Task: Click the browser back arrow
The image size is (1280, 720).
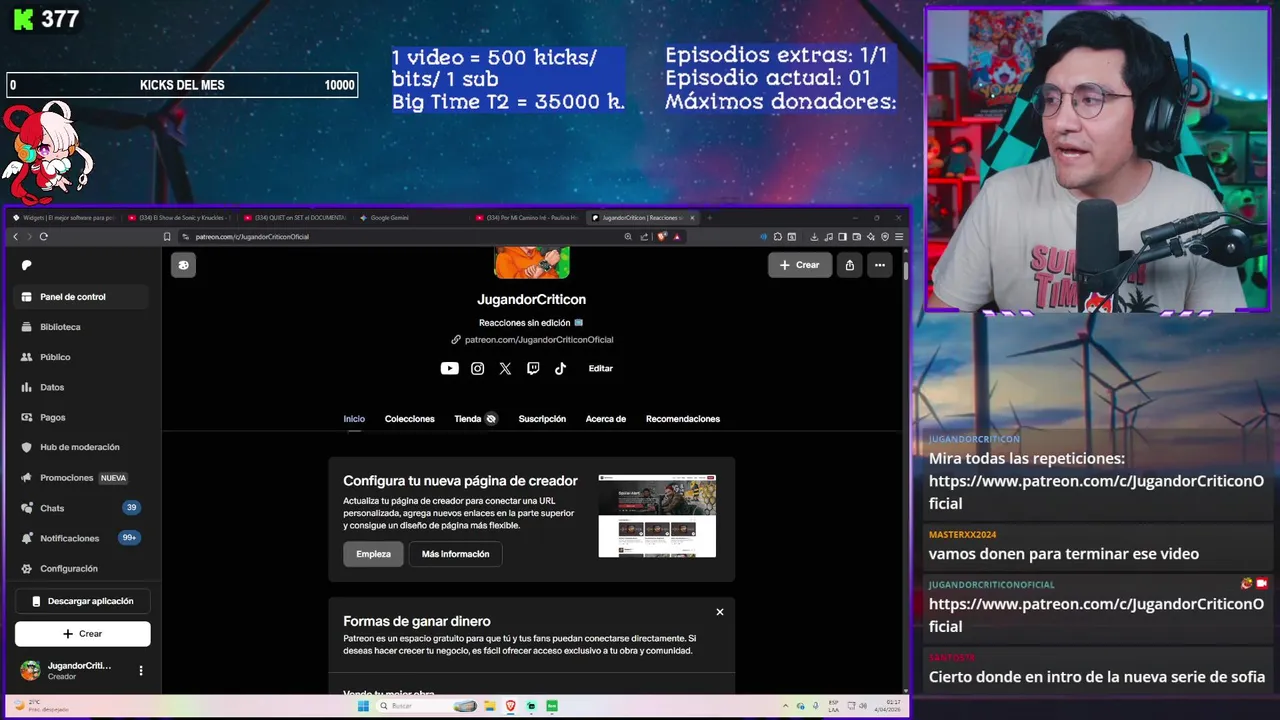Action: pyautogui.click(x=15, y=237)
